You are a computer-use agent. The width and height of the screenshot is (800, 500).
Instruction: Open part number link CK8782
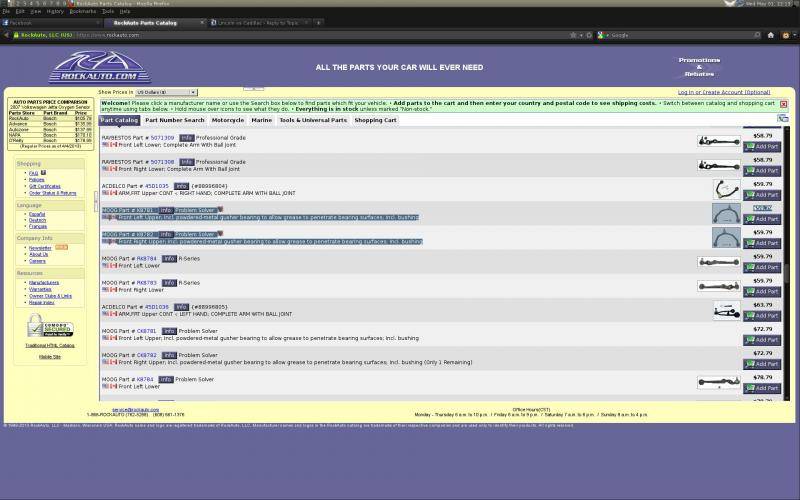[146, 355]
